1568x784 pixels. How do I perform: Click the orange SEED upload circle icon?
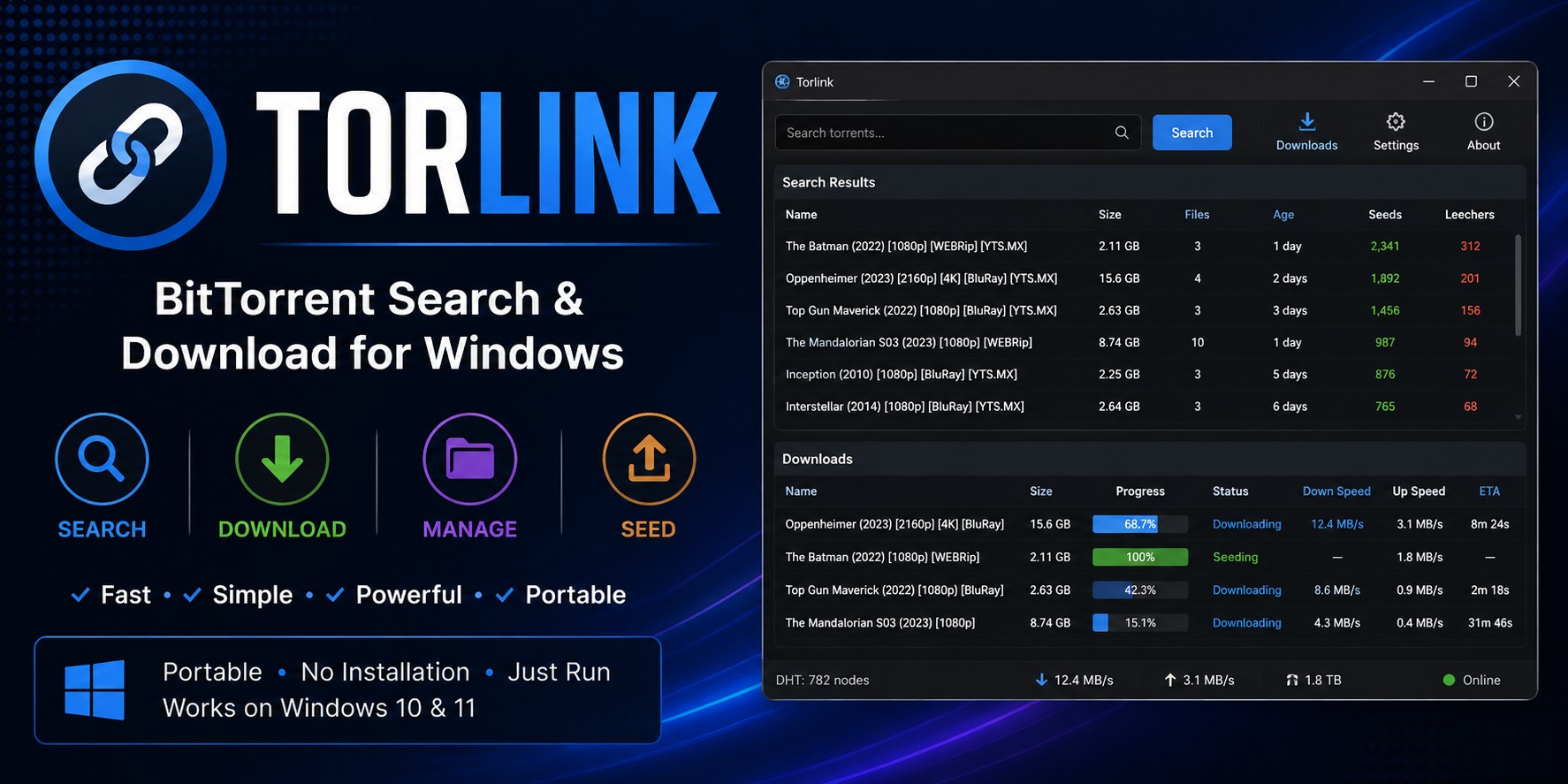(x=649, y=460)
